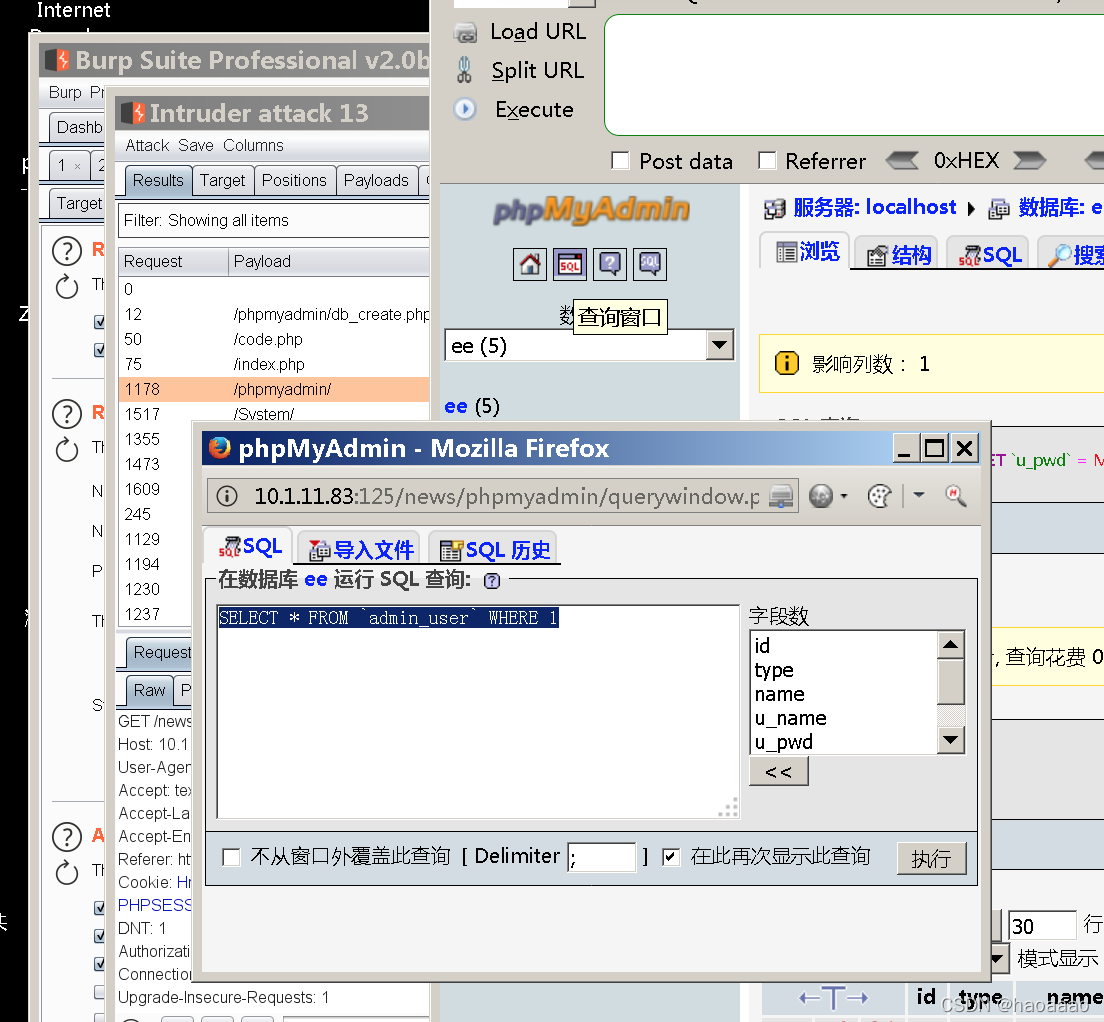Switch to the 结构 structure tab
This screenshot has height=1022, width=1104.
pyautogui.click(x=898, y=255)
